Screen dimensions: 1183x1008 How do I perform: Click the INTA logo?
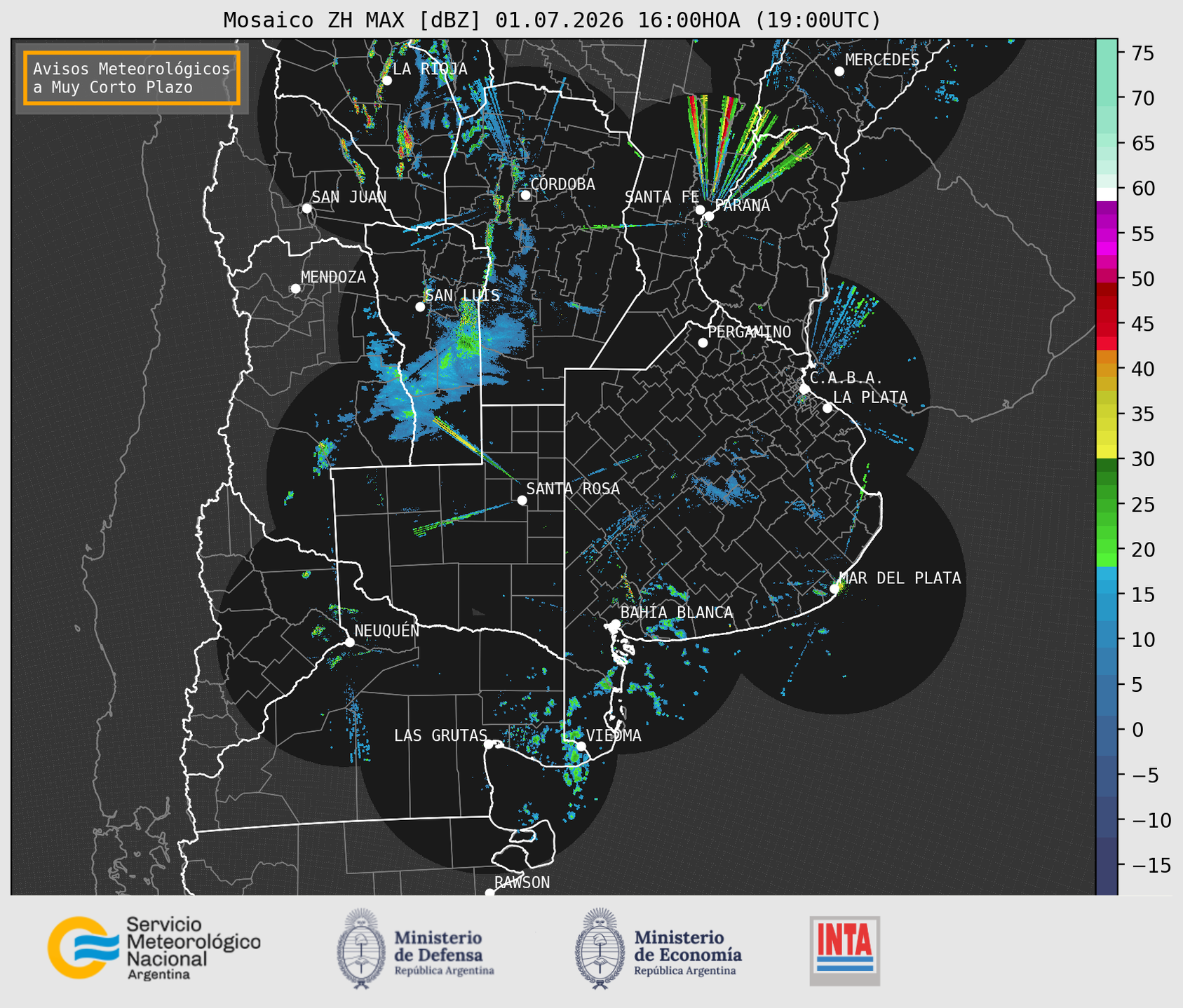844,951
